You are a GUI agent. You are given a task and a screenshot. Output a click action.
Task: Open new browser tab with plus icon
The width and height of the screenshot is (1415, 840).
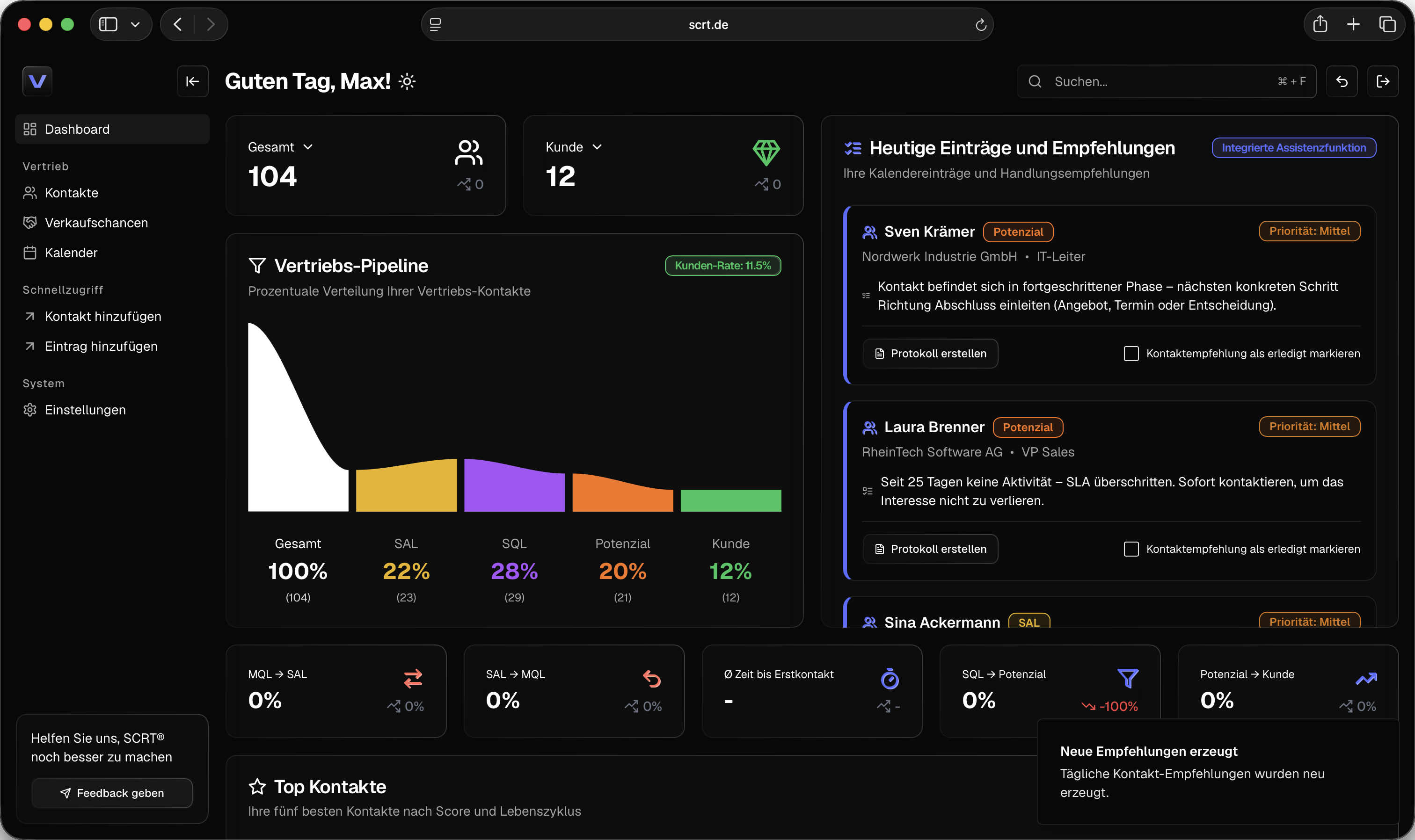tap(1353, 24)
